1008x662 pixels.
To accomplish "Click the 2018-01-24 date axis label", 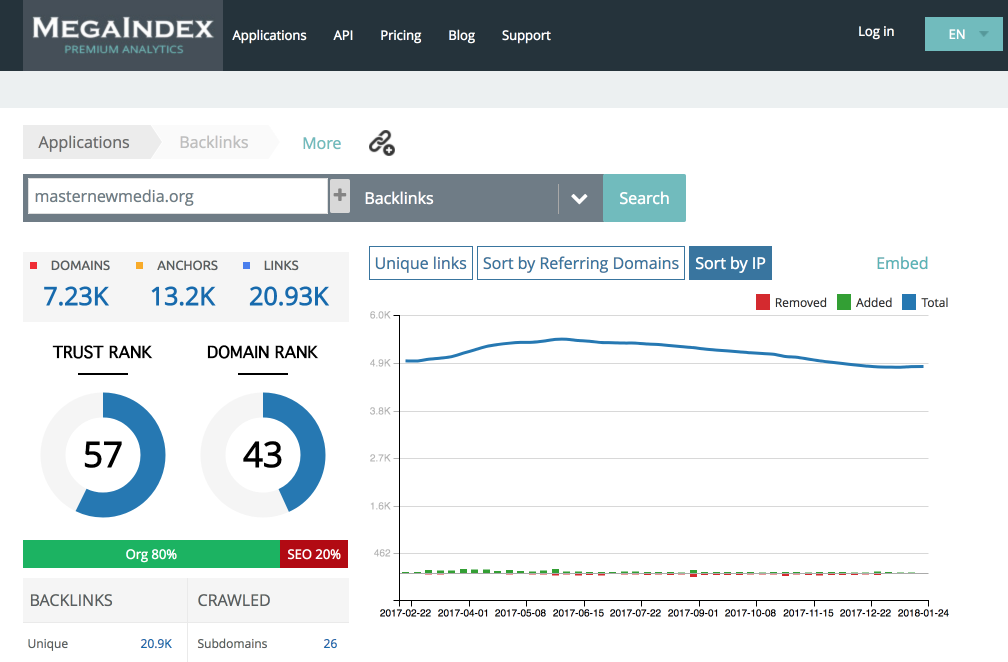I will click(923, 613).
